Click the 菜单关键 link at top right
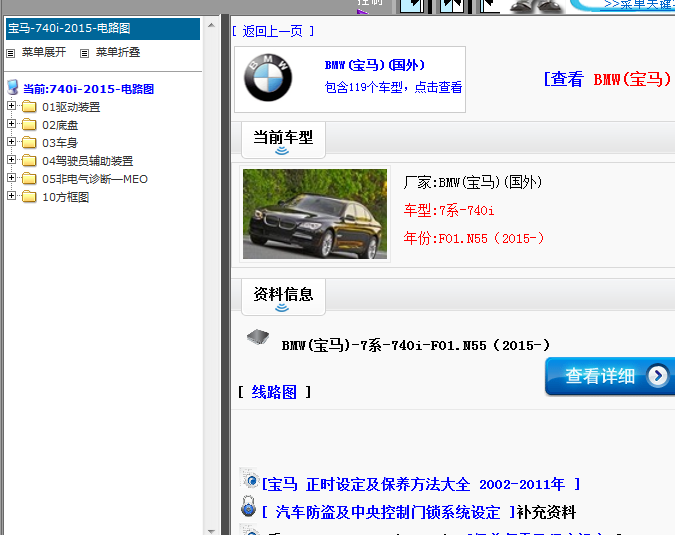Image resolution: width=675 pixels, height=535 pixels. pos(639,4)
